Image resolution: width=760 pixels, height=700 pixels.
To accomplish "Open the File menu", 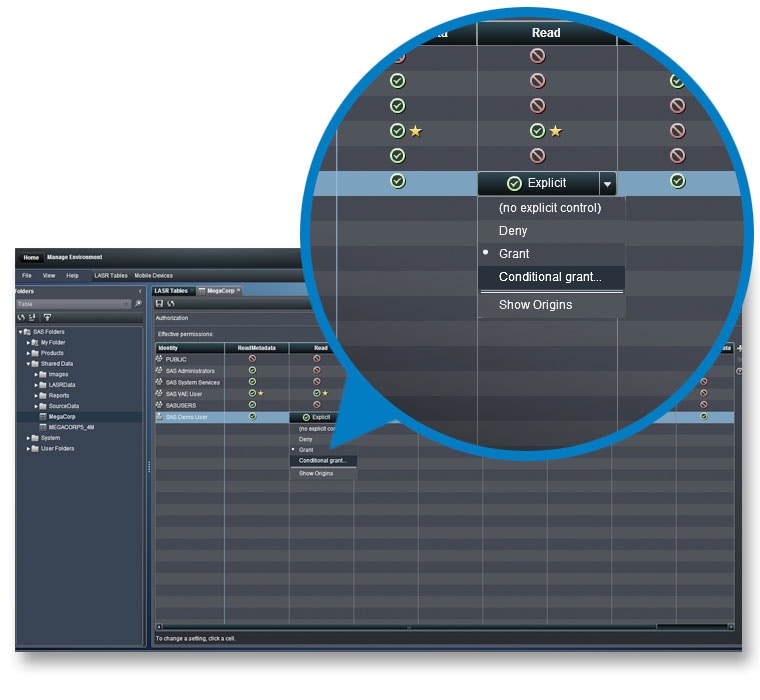I will [x=27, y=275].
